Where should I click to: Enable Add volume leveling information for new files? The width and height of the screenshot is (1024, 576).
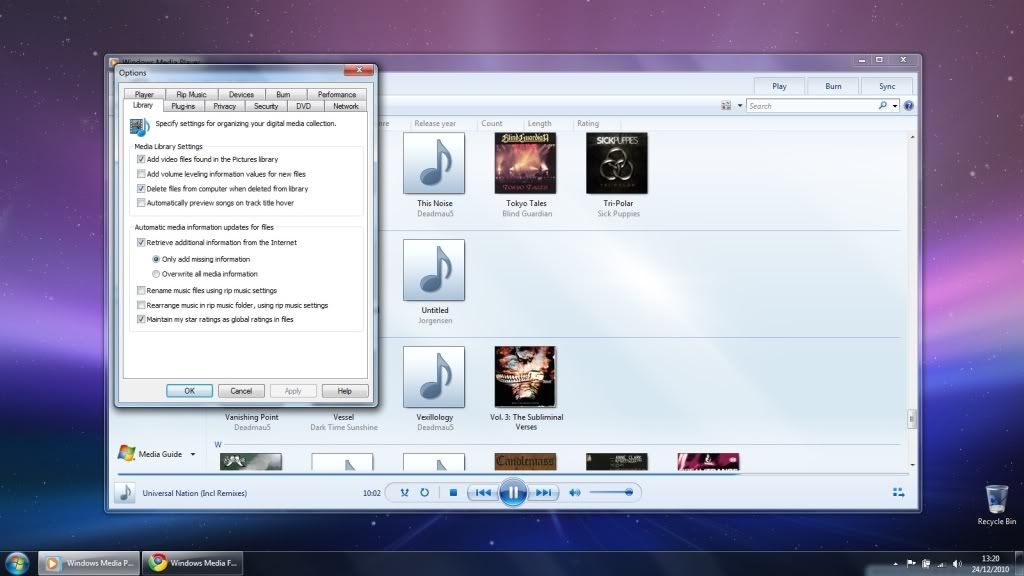point(141,174)
